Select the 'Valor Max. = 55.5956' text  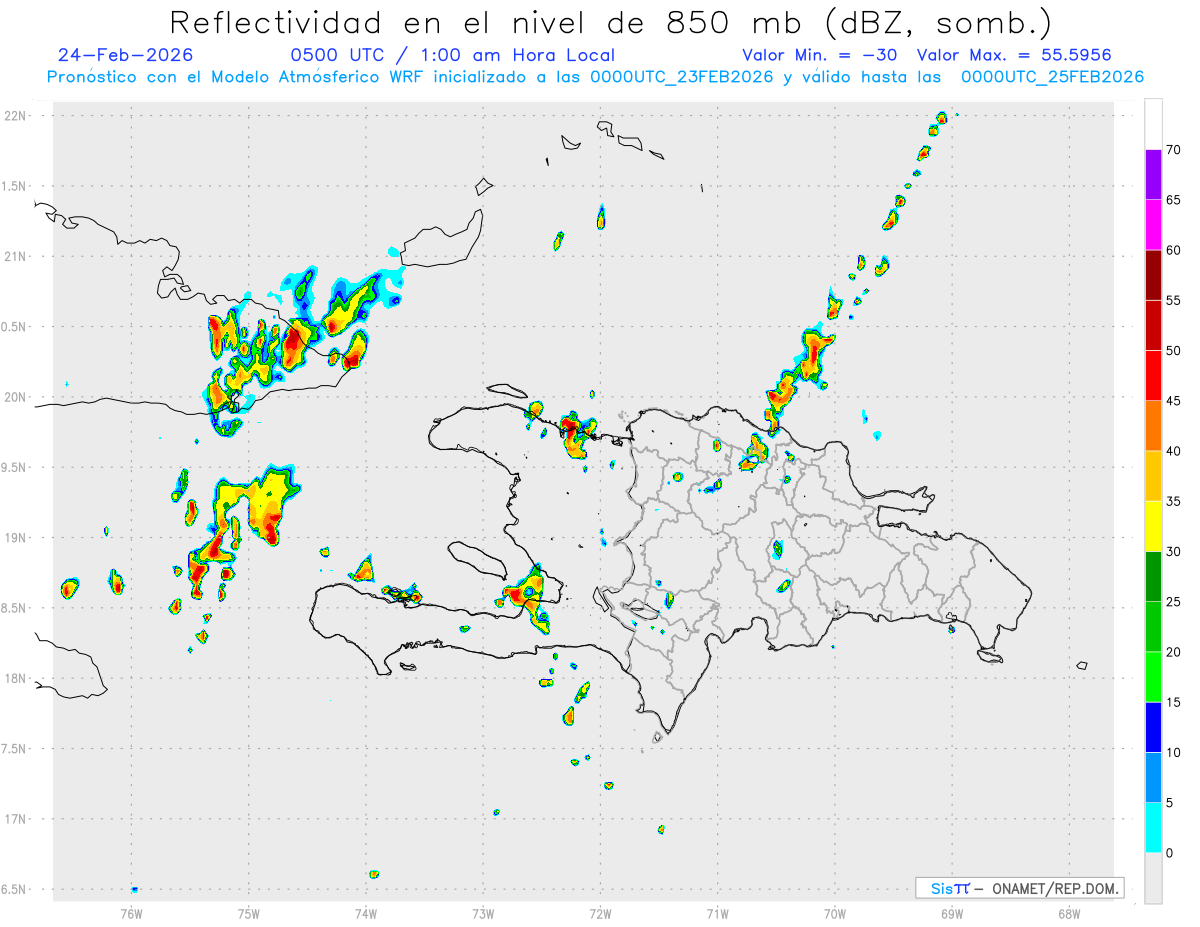1014,55
